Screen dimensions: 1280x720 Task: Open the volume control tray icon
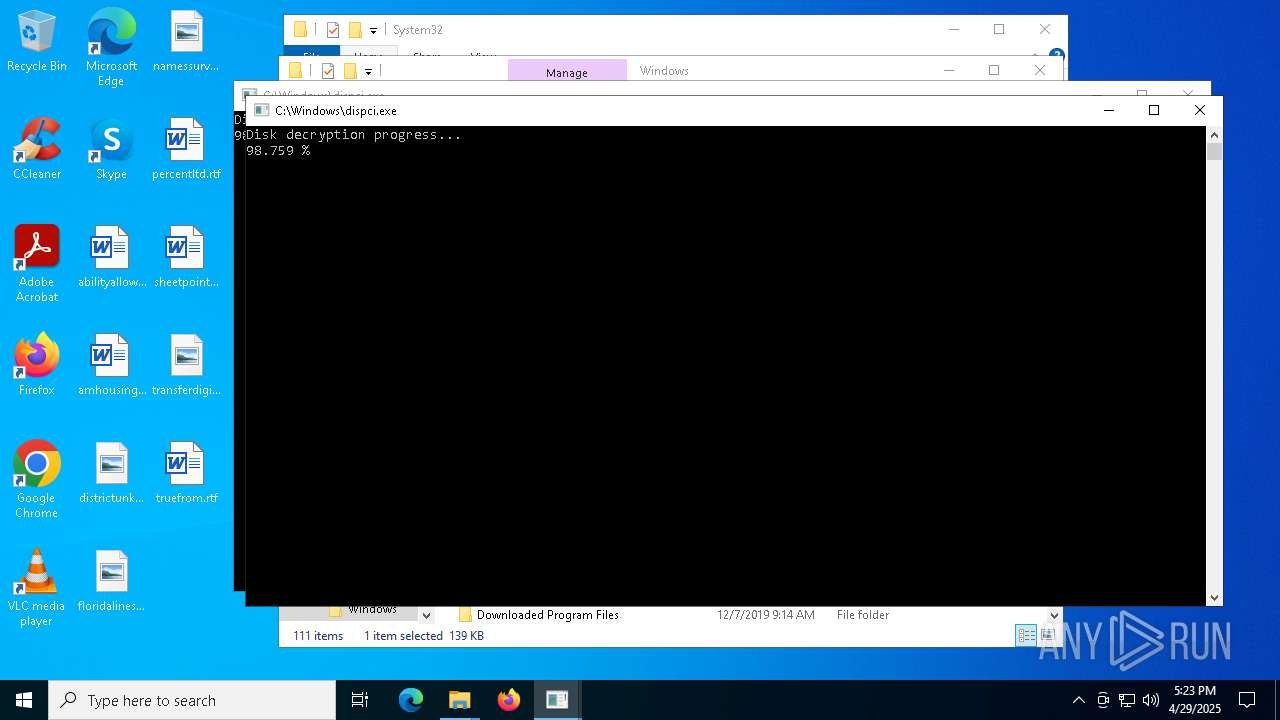click(1151, 700)
